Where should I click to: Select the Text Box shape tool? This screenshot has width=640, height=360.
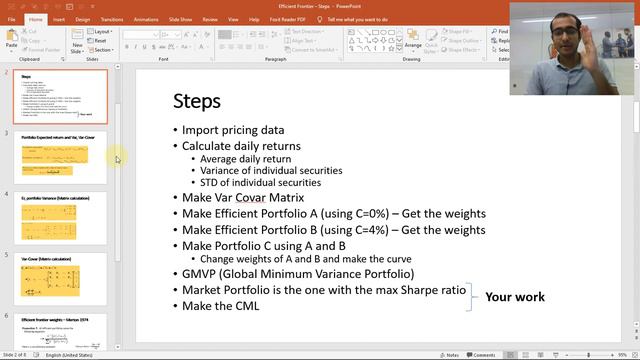pos(351,32)
